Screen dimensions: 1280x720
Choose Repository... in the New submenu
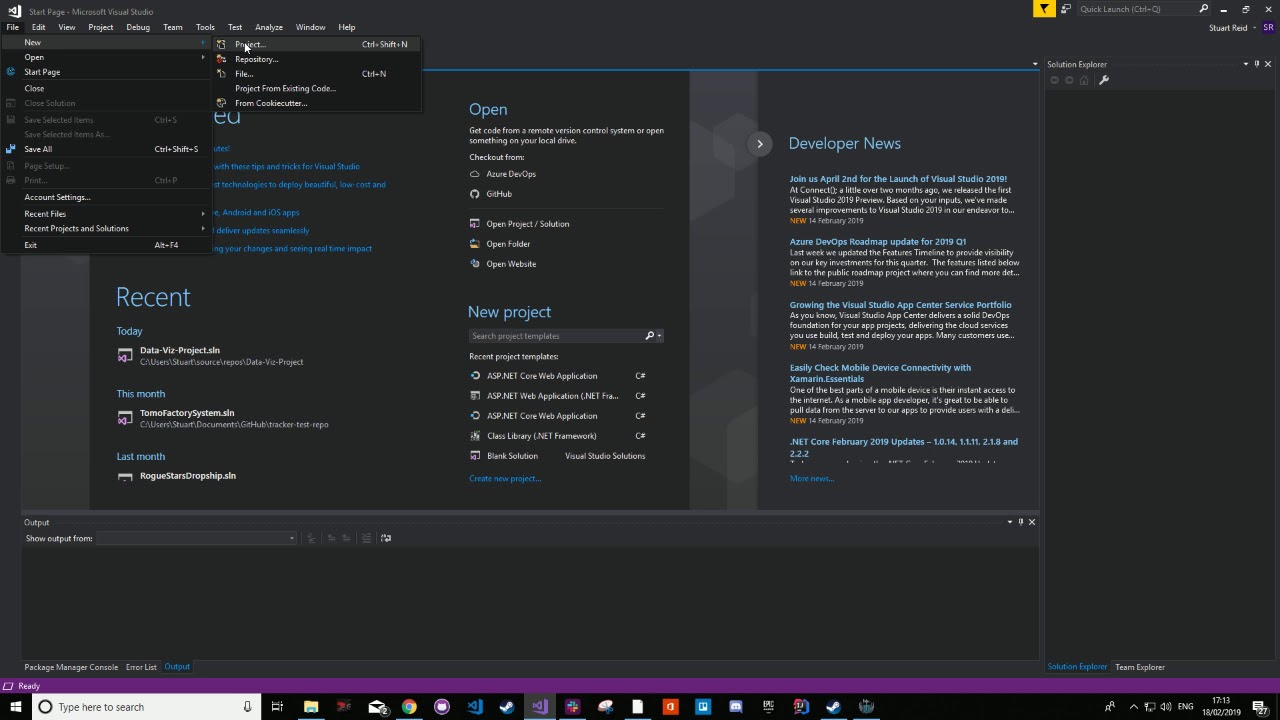coord(316,59)
